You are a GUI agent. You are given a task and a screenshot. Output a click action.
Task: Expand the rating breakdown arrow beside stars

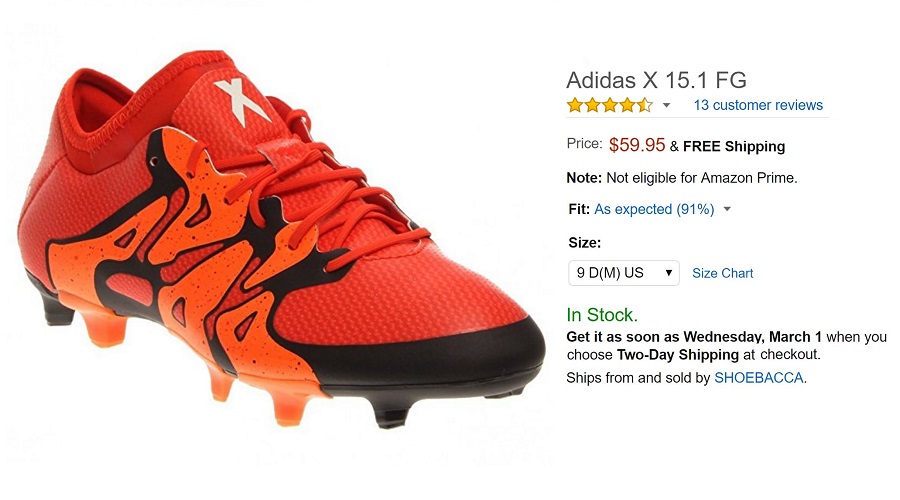tap(667, 105)
